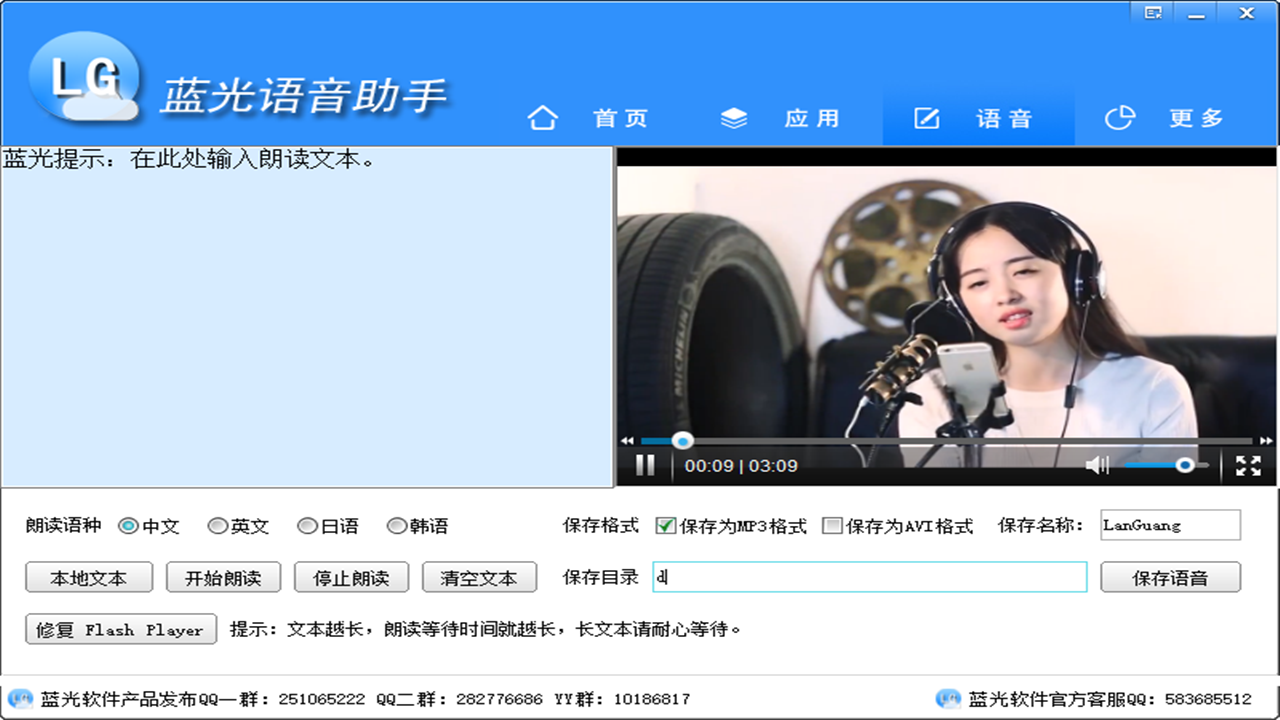Screen dimensions: 1280x720
Task: Enter fullscreen with the expand icon
Action: [1249, 464]
